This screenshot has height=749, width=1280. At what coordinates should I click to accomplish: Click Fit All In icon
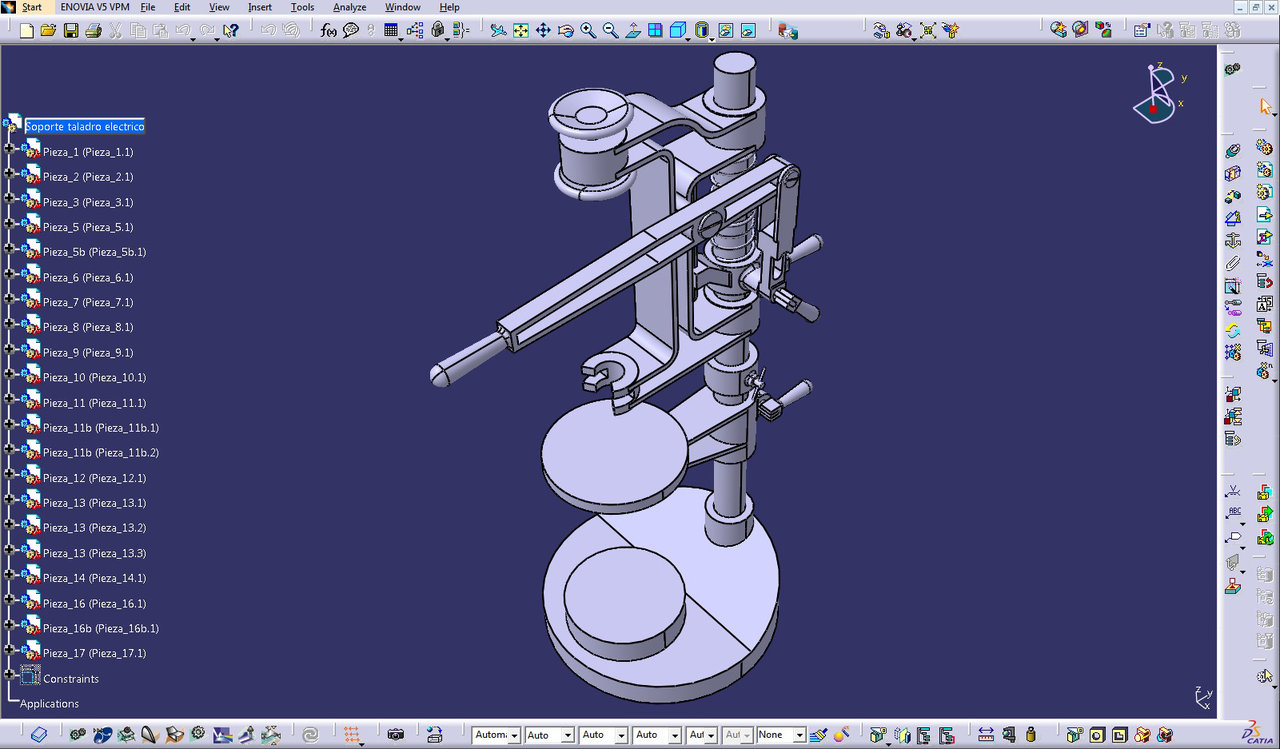click(521, 31)
